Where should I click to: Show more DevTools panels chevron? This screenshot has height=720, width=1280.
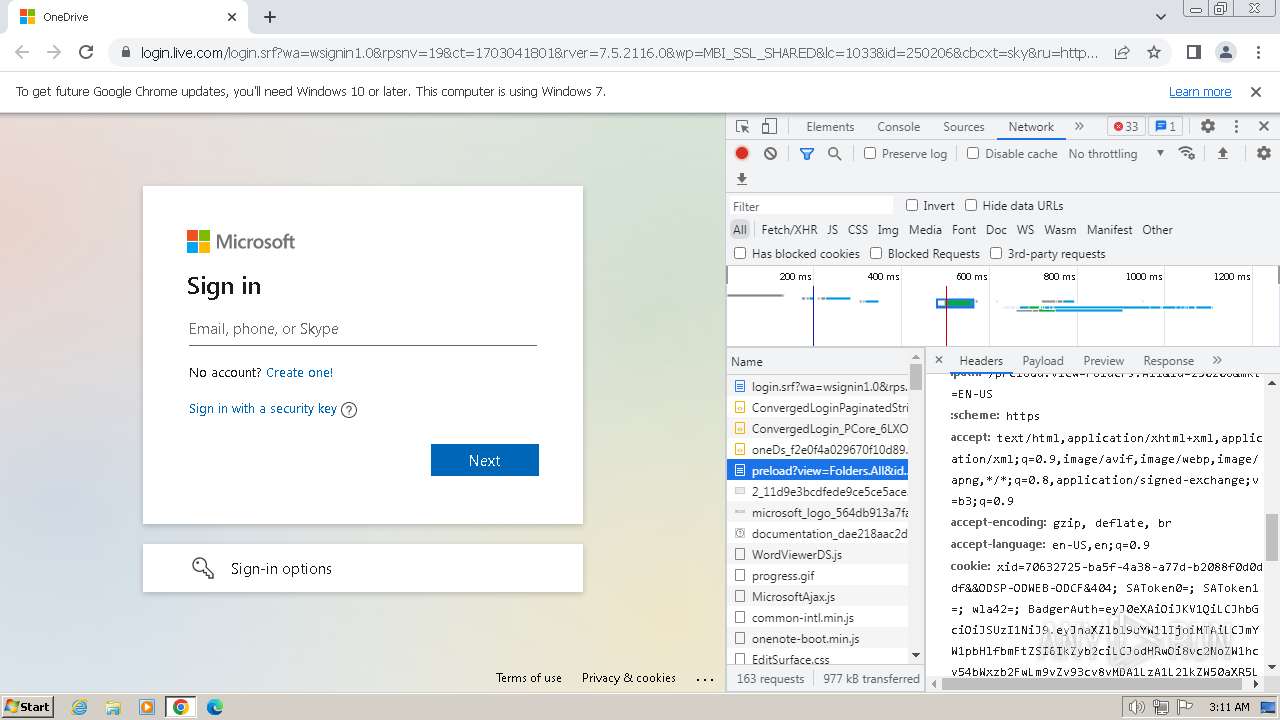1079,127
